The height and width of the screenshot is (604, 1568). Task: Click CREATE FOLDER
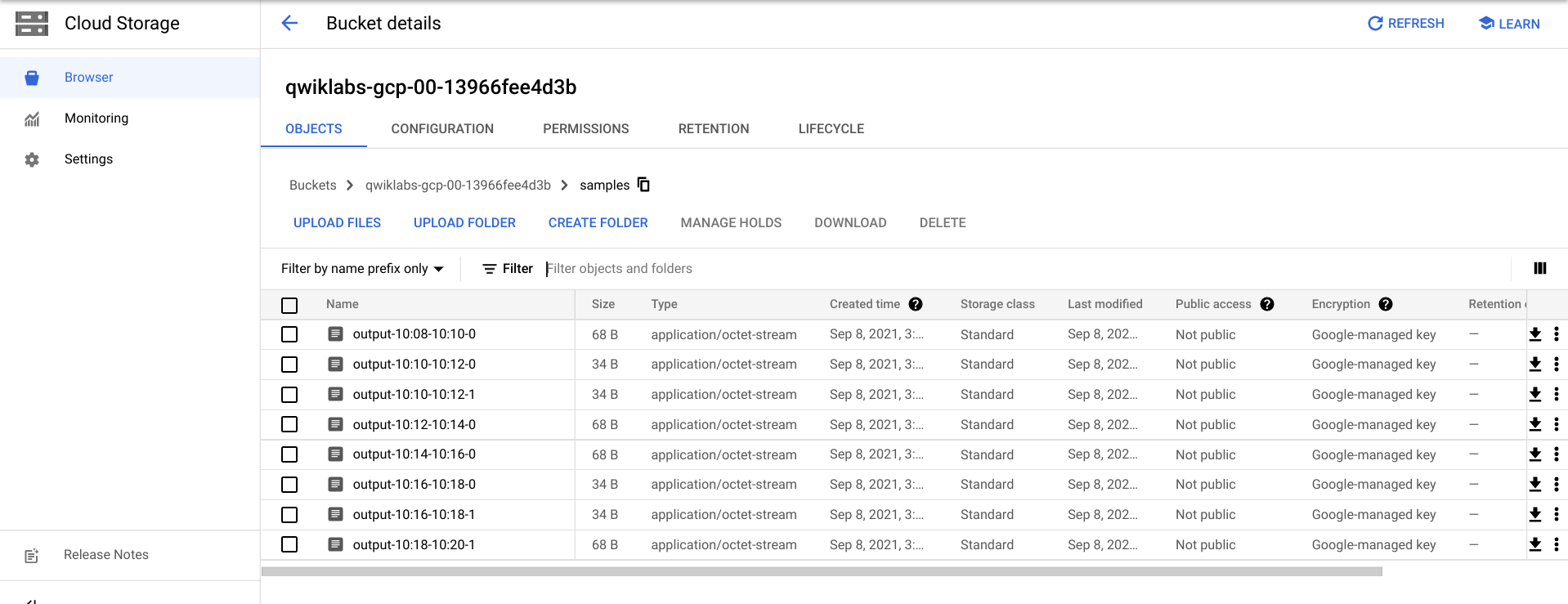598,223
